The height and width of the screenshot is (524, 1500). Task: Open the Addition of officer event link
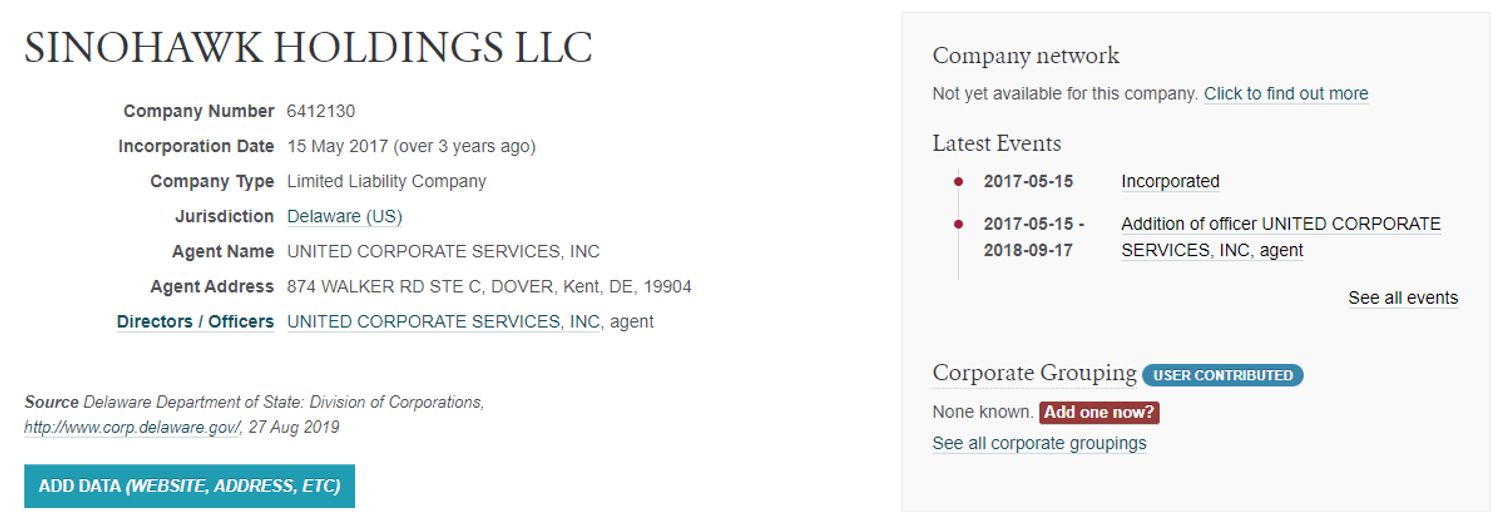coord(1280,237)
